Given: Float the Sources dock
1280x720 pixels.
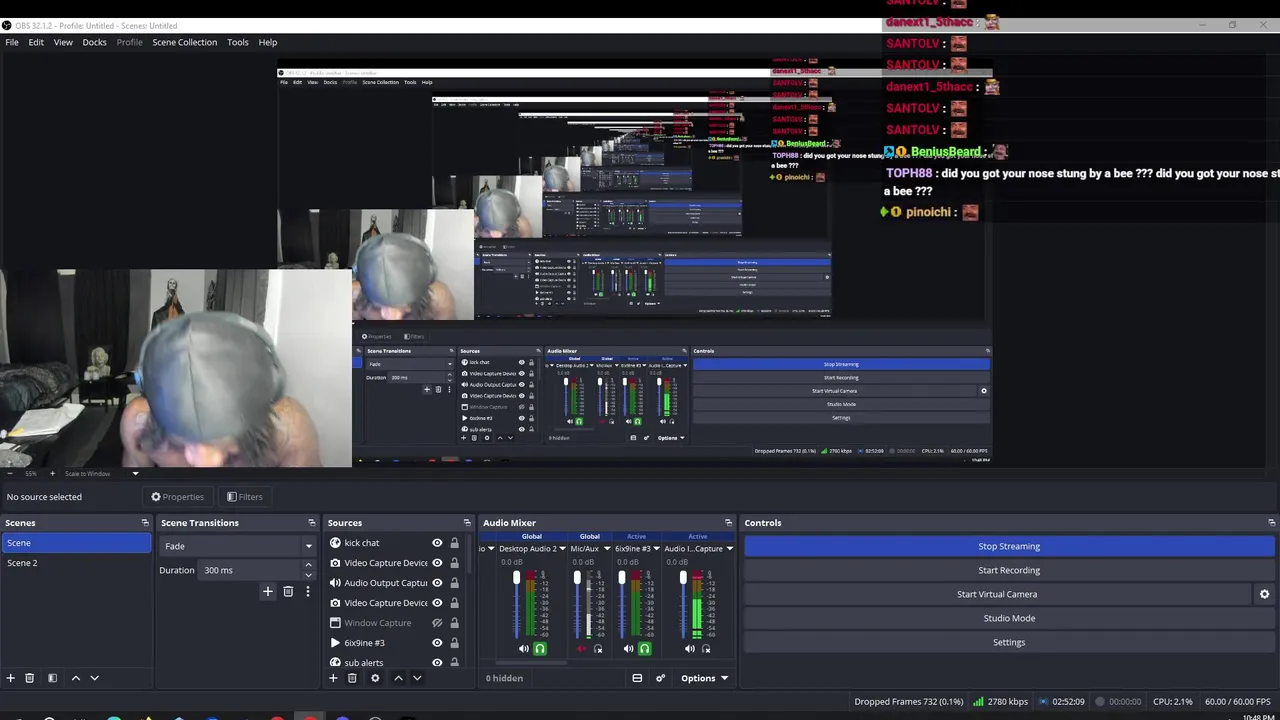Looking at the screenshot, I should pyautogui.click(x=467, y=523).
